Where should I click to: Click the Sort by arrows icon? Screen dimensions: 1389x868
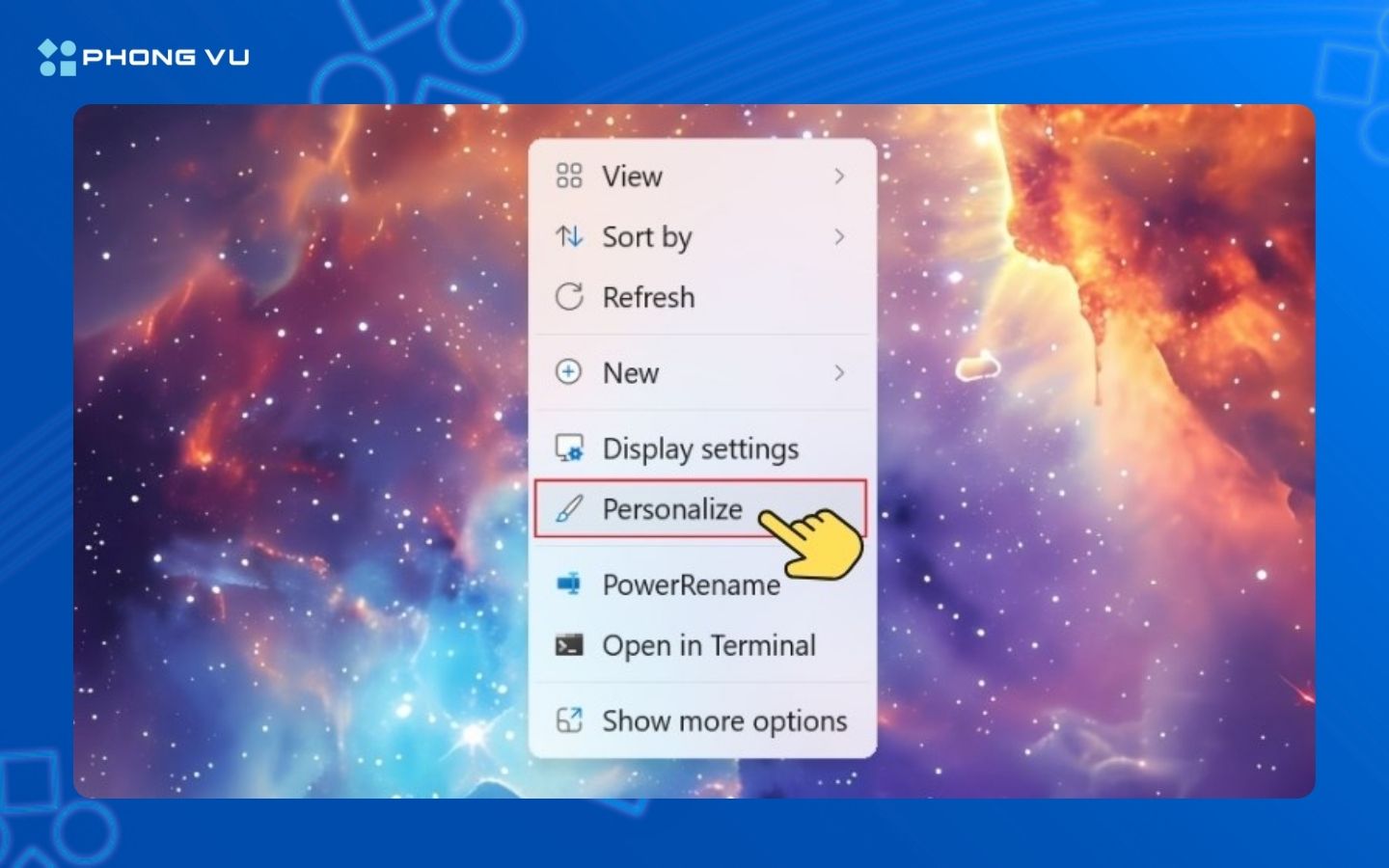(x=570, y=237)
